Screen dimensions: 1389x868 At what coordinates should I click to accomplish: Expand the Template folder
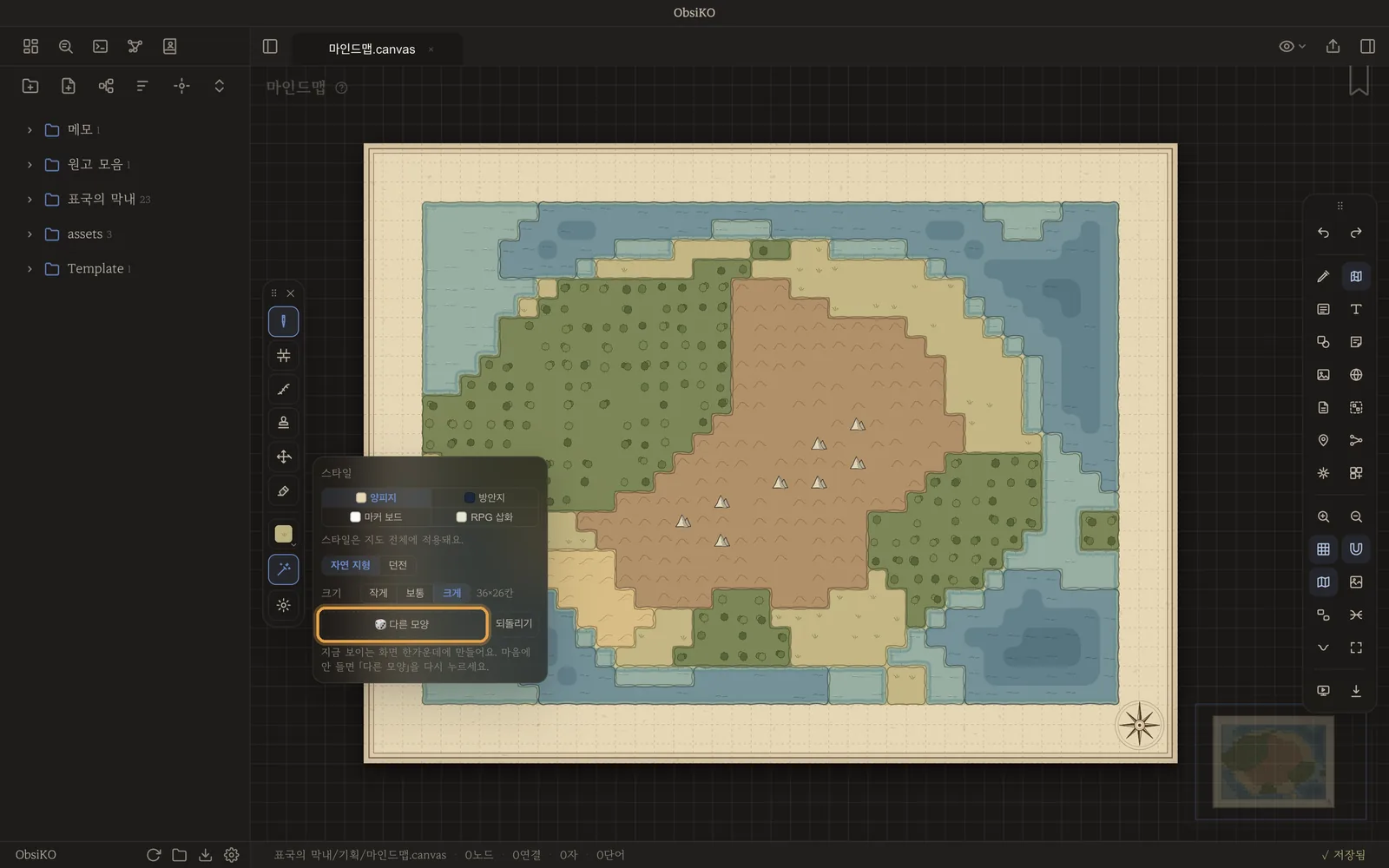click(30, 269)
